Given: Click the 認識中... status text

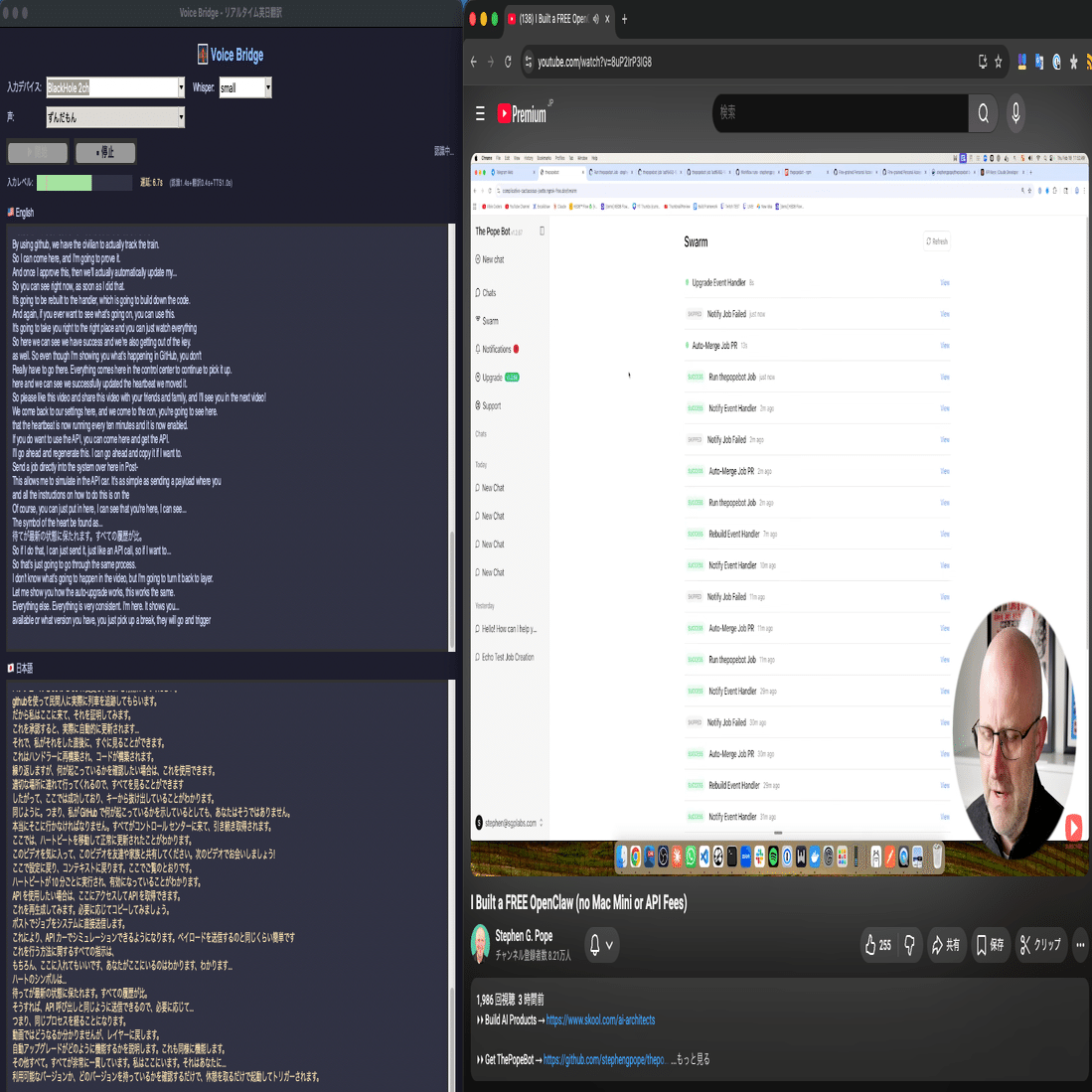Looking at the screenshot, I should coord(443,150).
